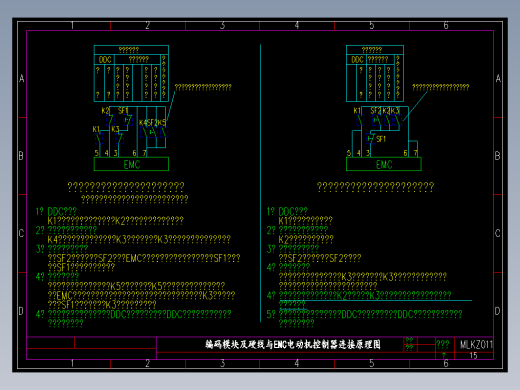Click terminal "7" above the left EMC block
Screen dimensions: 520x390
[x=144, y=153]
